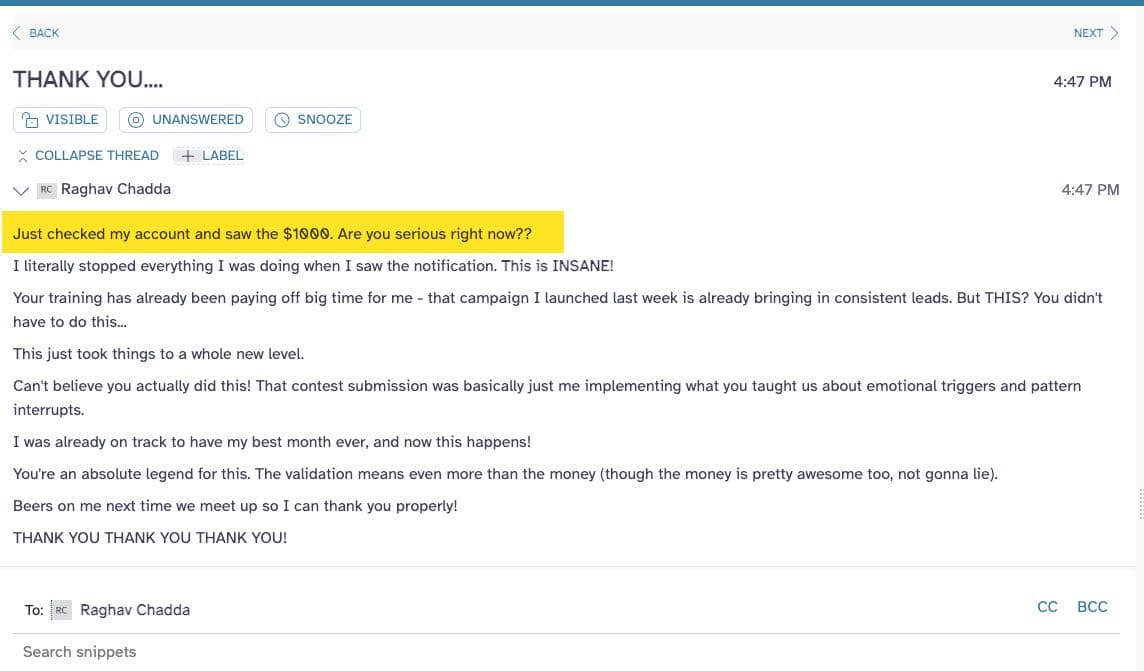This screenshot has width=1144, height=671.
Task: Select the yellow highlighted first message line
Action: click(x=283, y=233)
